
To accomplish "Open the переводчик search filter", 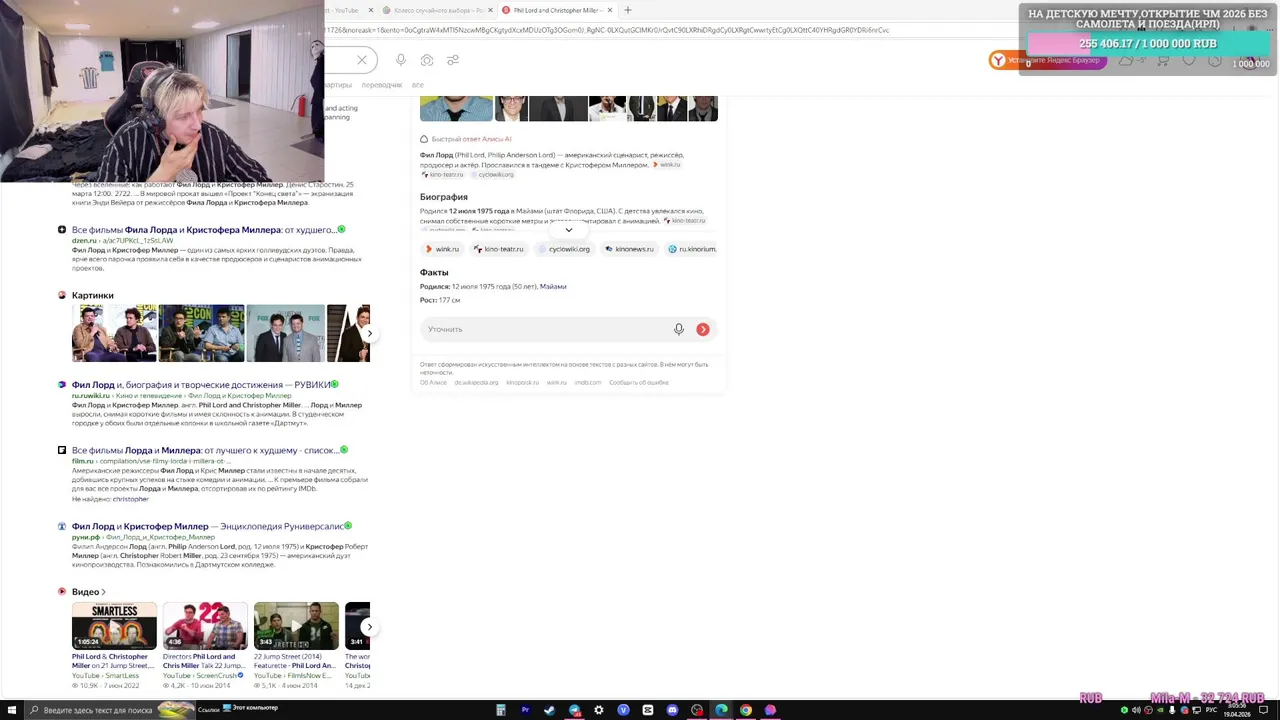I will pyautogui.click(x=381, y=85).
